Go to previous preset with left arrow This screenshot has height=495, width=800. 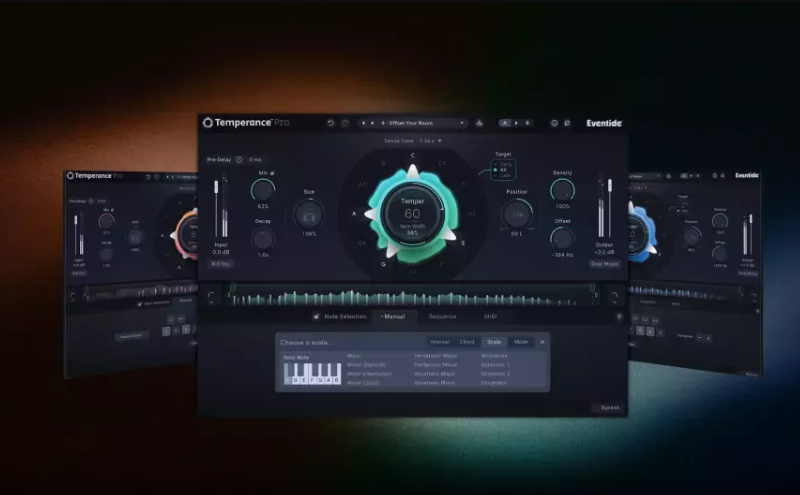(363, 123)
